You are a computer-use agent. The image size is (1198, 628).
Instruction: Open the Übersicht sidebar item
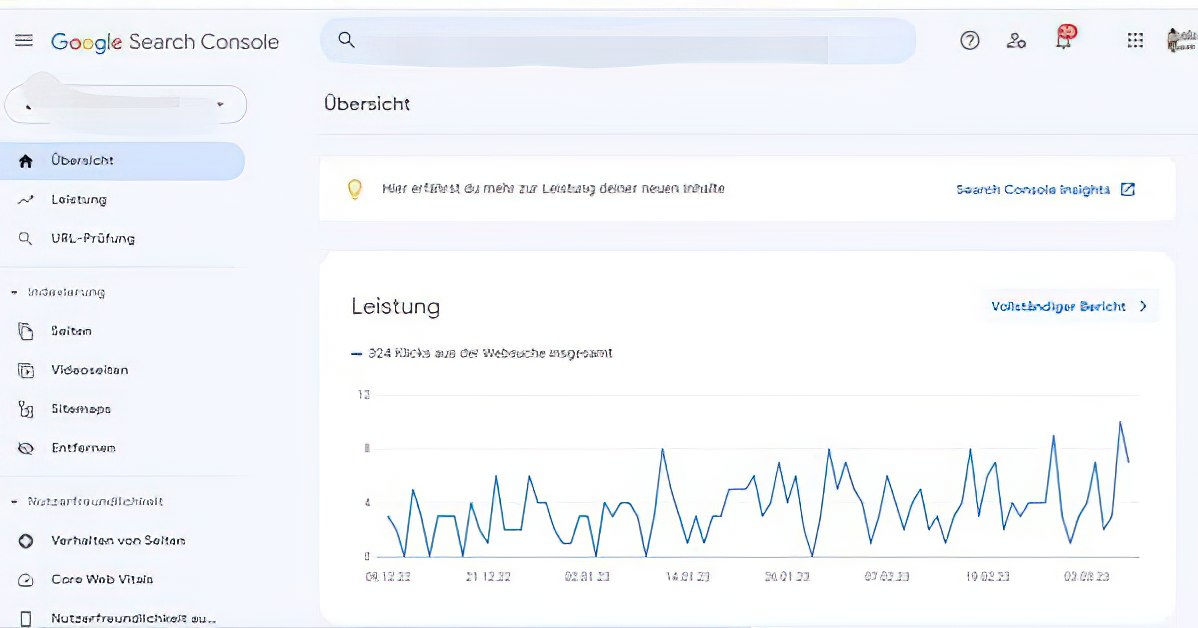(81, 160)
